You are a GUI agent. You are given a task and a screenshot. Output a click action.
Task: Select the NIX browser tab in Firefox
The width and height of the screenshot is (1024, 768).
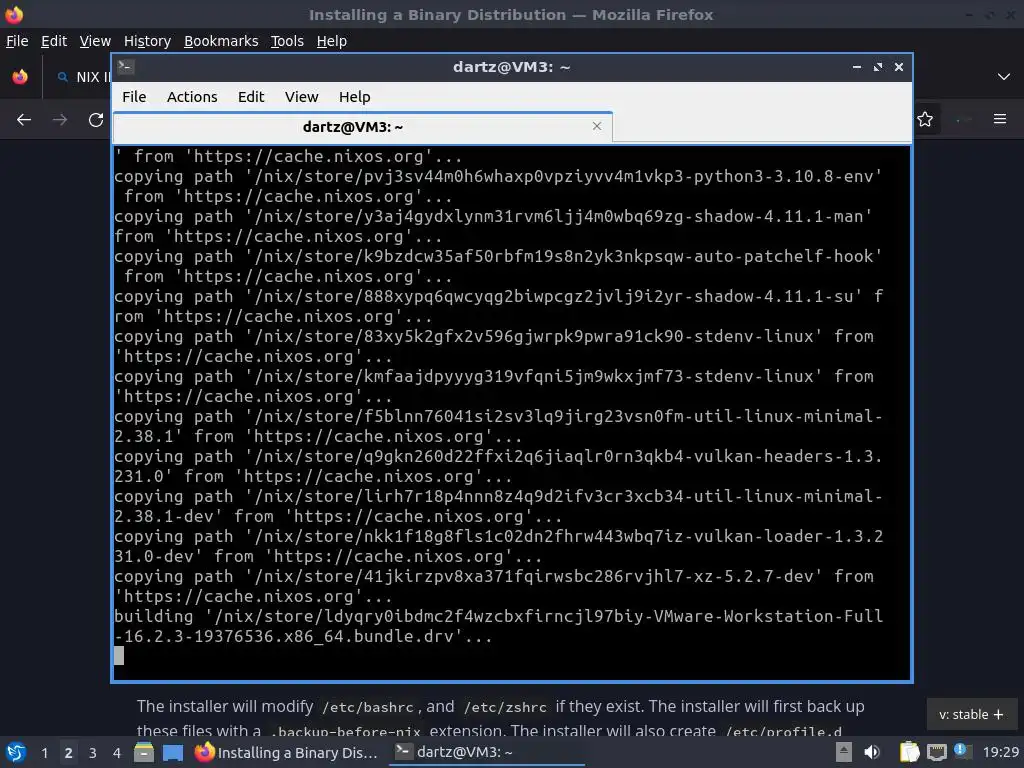[82, 77]
